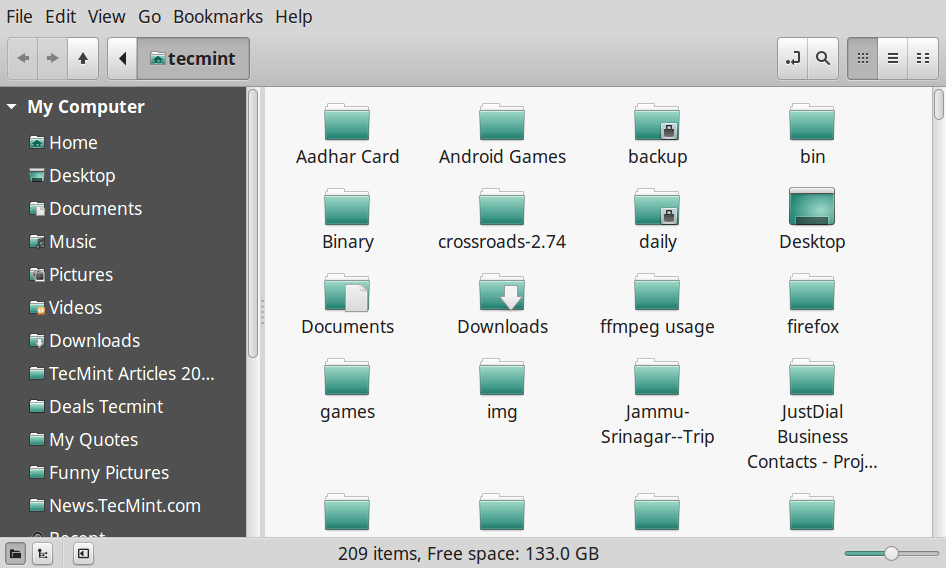Toggle the location entry path button
Image resolution: width=946 pixels, height=568 pixels.
click(x=793, y=59)
